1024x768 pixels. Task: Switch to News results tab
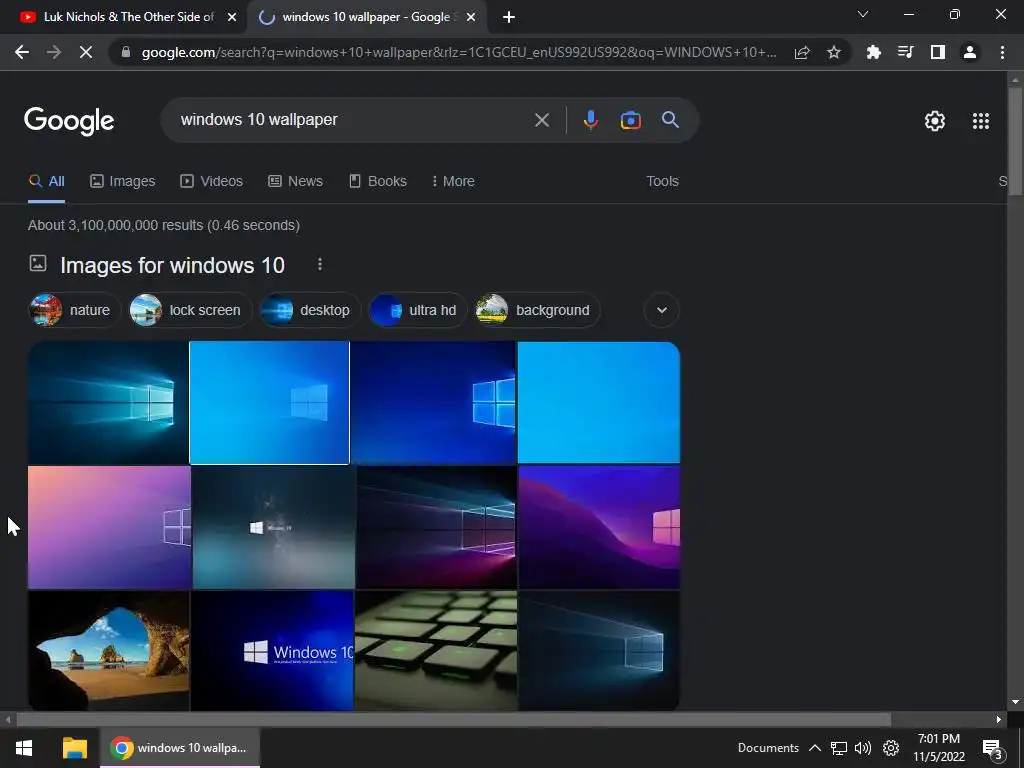[296, 182]
